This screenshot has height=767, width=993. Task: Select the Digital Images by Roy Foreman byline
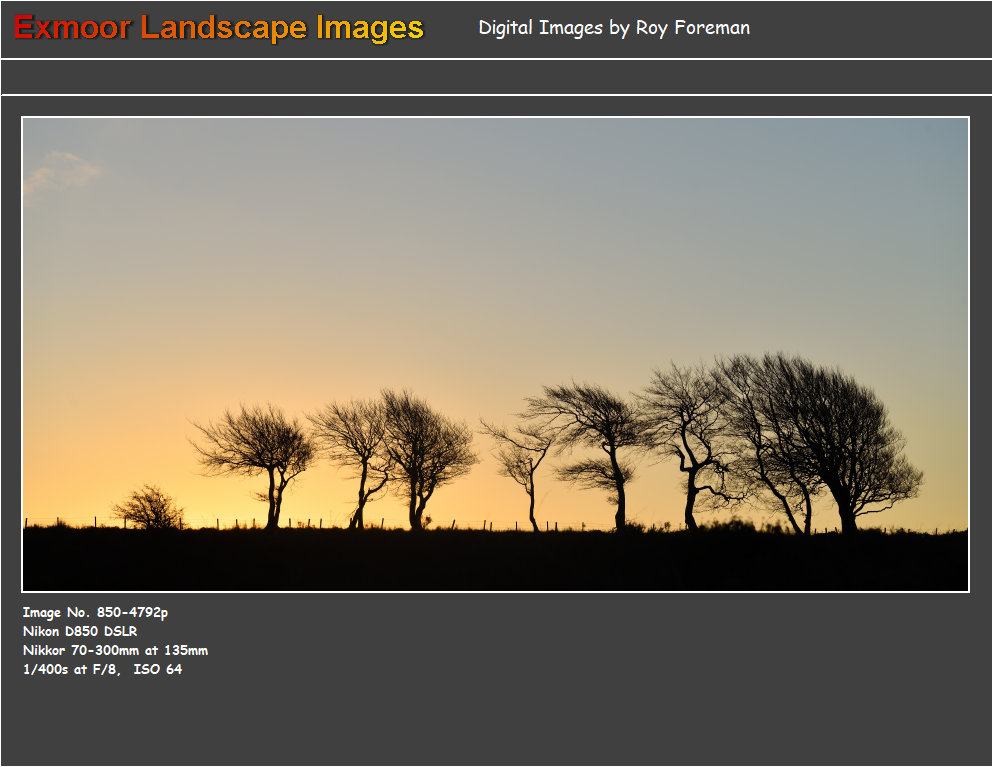[614, 28]
